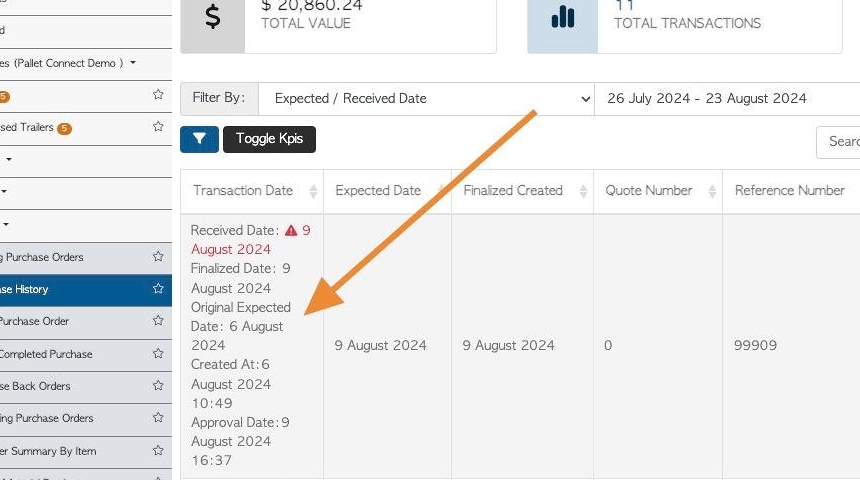Sort by Transaction Date column arrows

tap(313, 191)
